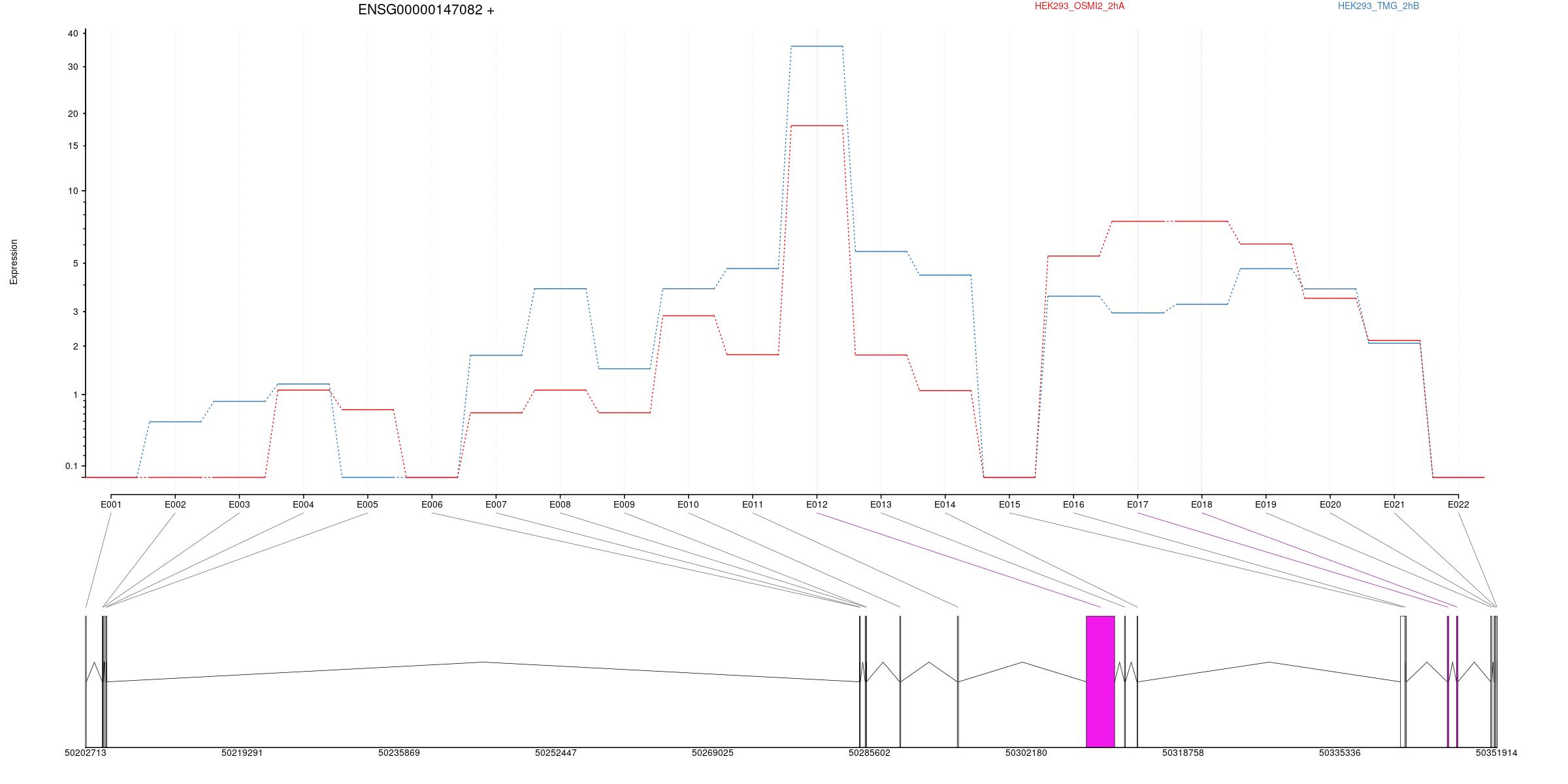Click the red E005 expression segment
This screenshot has width=1568, height=784.
click(x=367, y=410)
